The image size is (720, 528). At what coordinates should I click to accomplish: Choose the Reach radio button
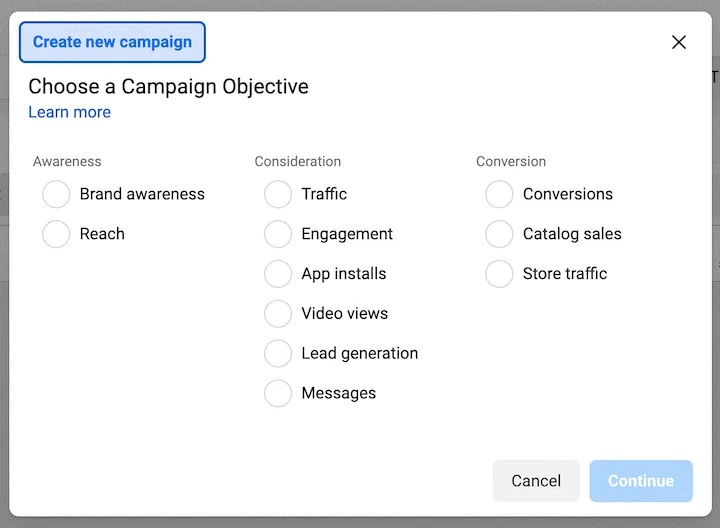[56, 234]
